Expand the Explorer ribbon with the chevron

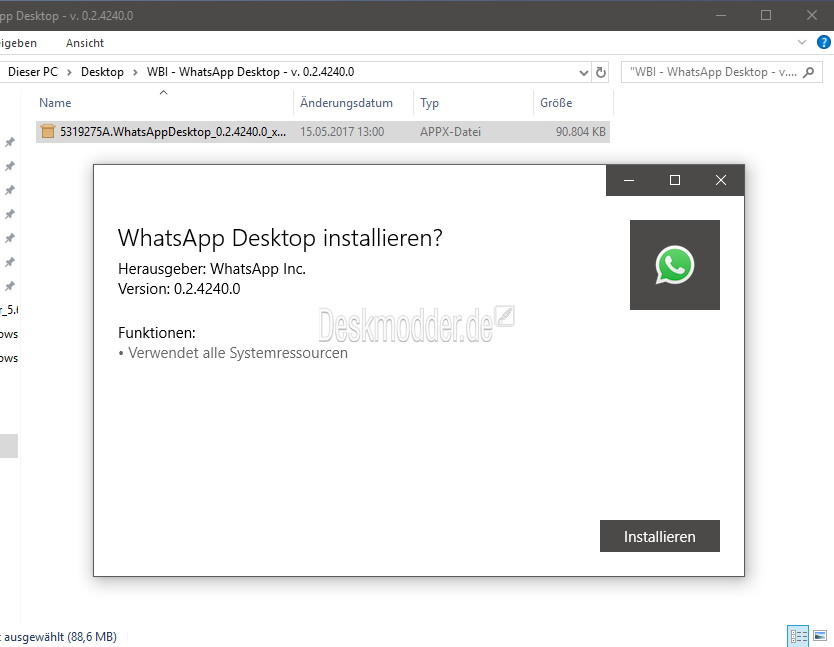coord(802,42)
